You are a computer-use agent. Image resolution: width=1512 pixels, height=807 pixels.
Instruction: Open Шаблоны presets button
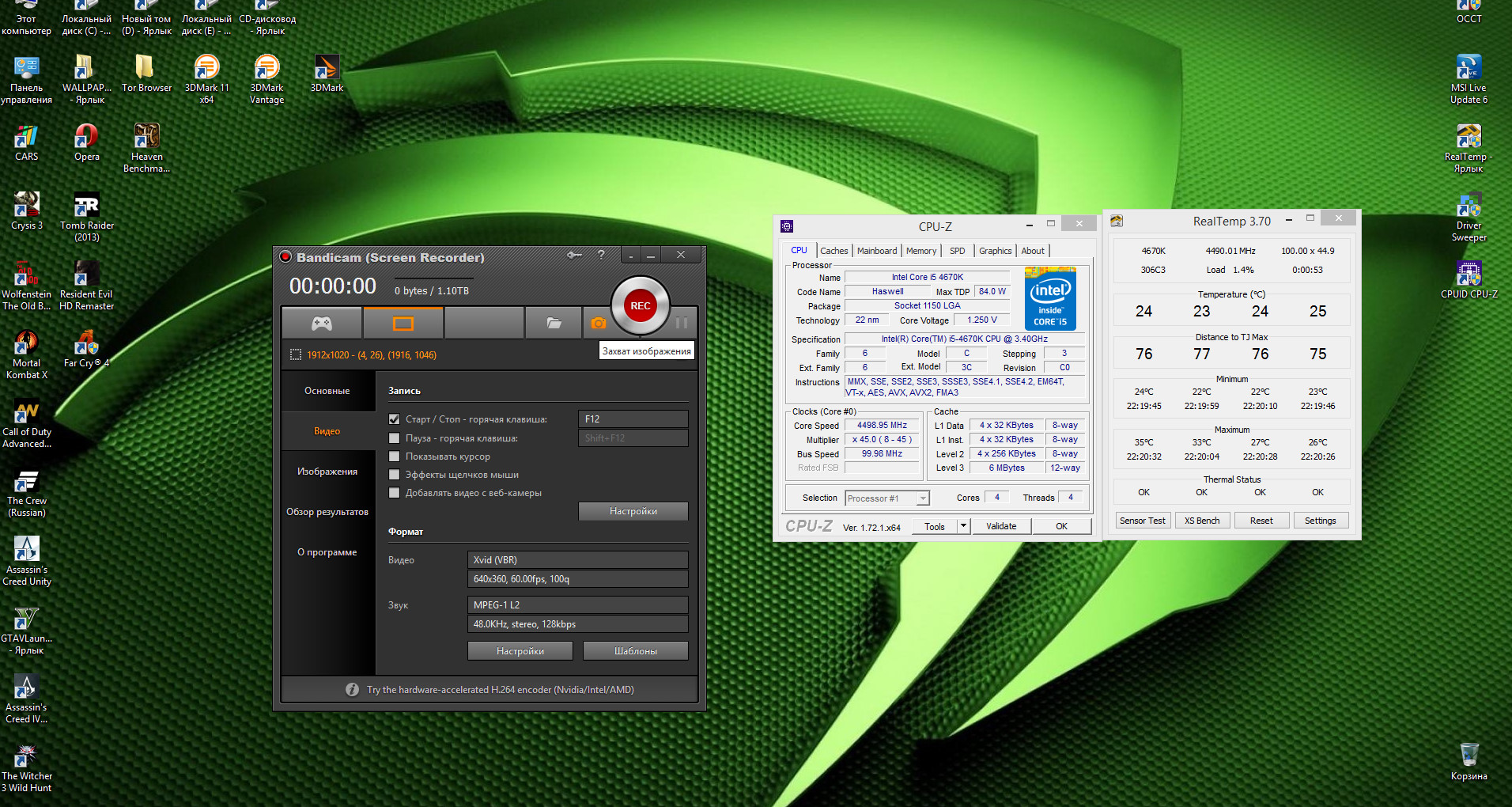click(636, 651)
